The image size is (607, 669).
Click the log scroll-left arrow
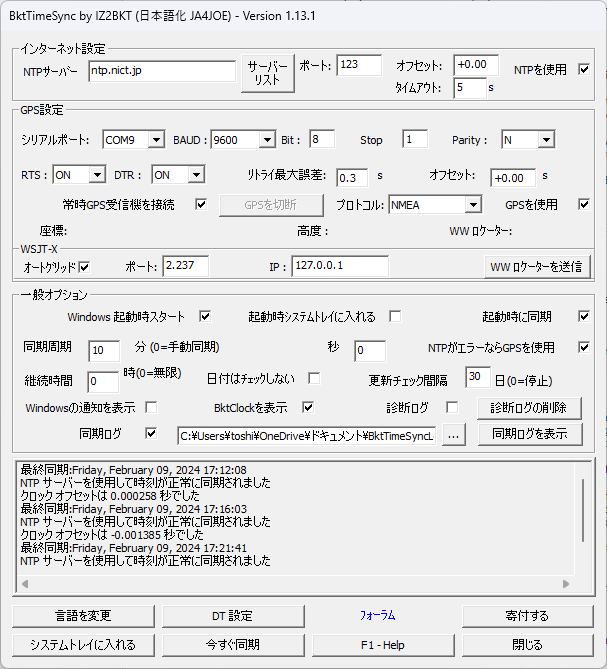(x=25, y=584)
